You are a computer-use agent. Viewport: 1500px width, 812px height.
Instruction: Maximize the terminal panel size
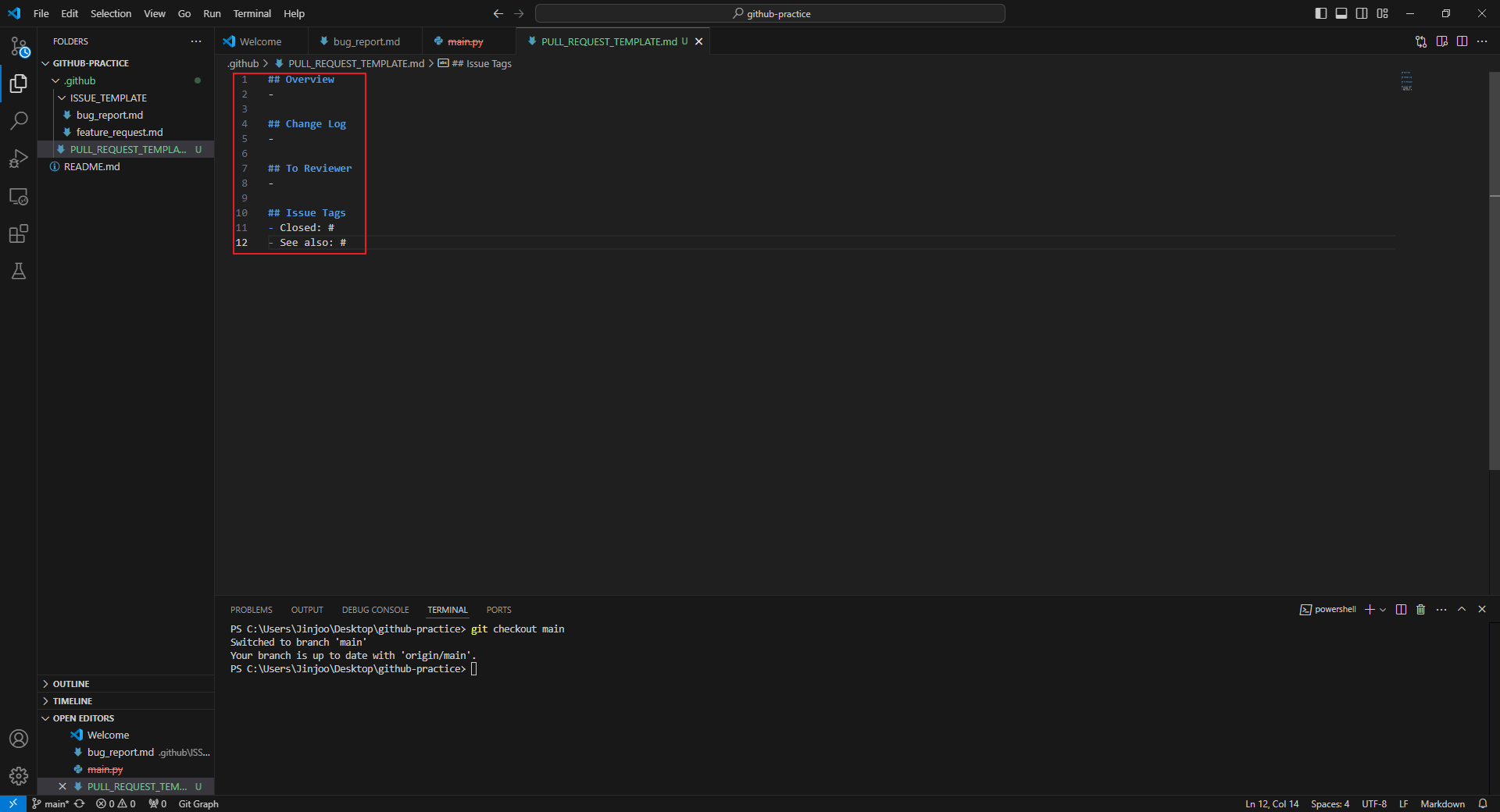coord(1462,609)
